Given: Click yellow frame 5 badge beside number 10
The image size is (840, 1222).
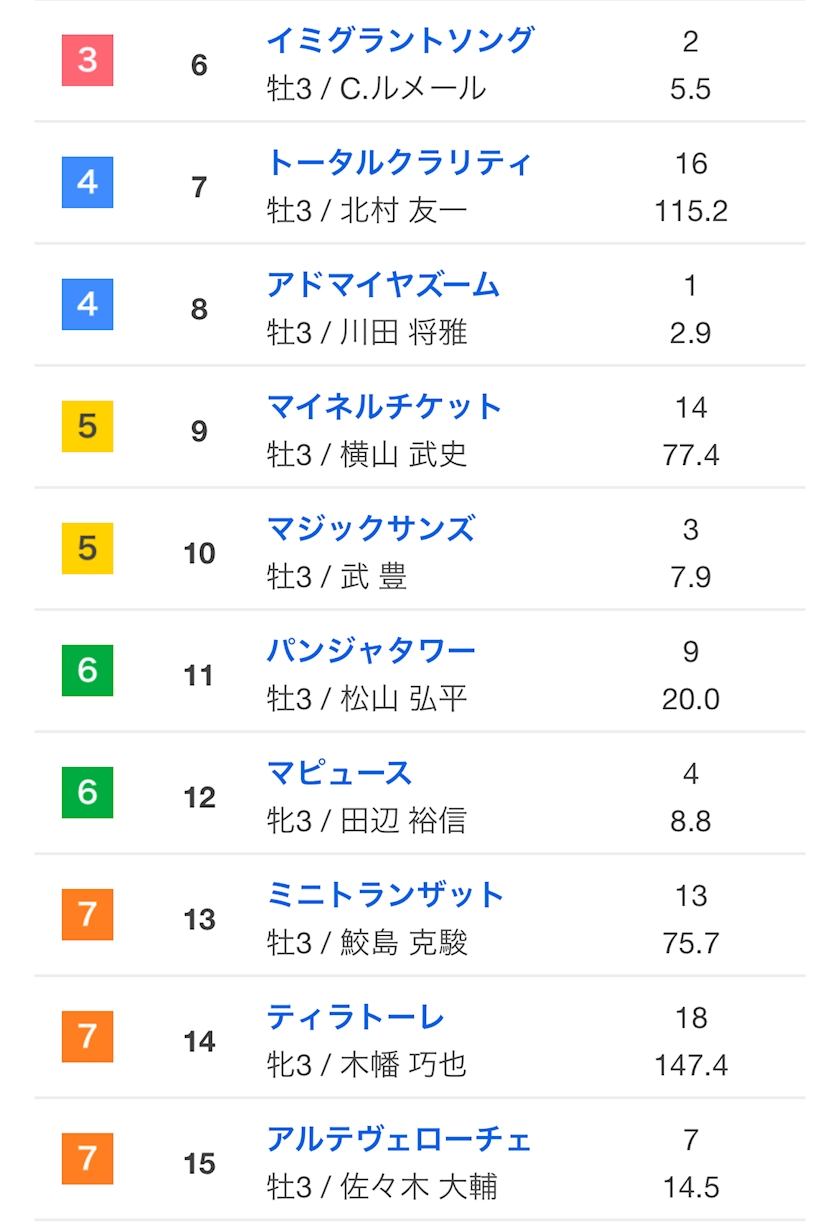Looking at the screenshot, I should [x=88, y=548].
